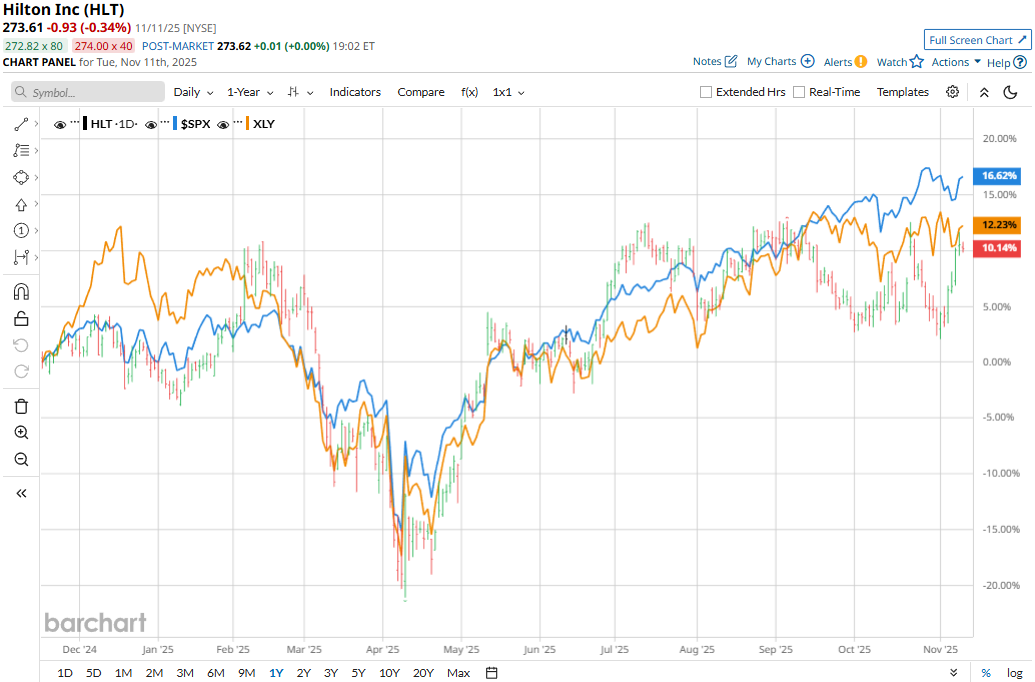Image resolution: width=1035 pixels, height=682 pixels.
Task: Open Help
Action: pyautogui.click(x=1007, y=62)
